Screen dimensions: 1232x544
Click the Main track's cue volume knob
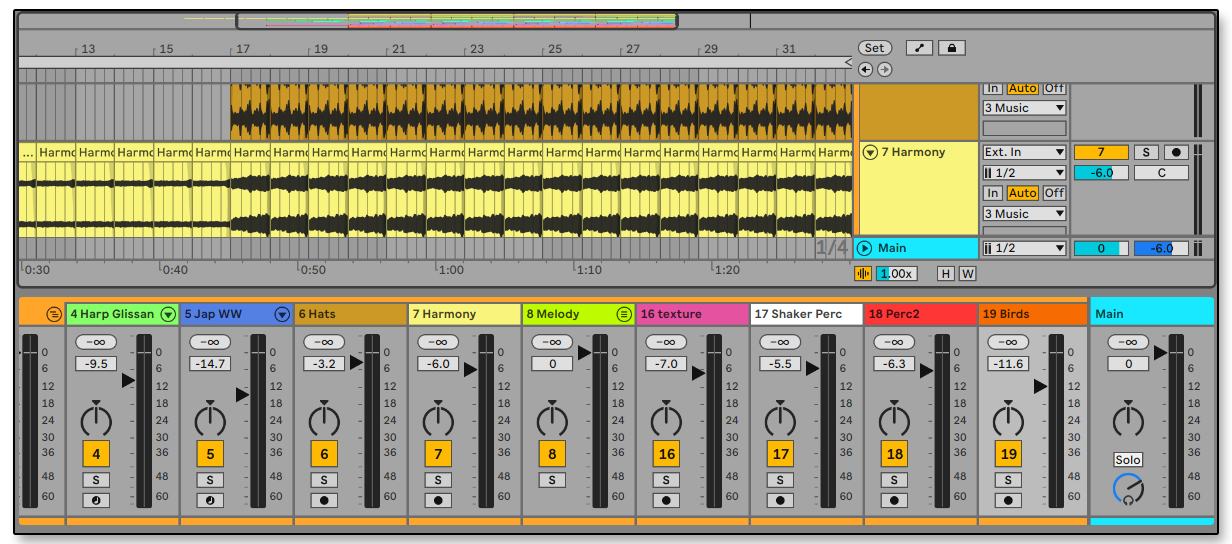(x=1128, y=488)
